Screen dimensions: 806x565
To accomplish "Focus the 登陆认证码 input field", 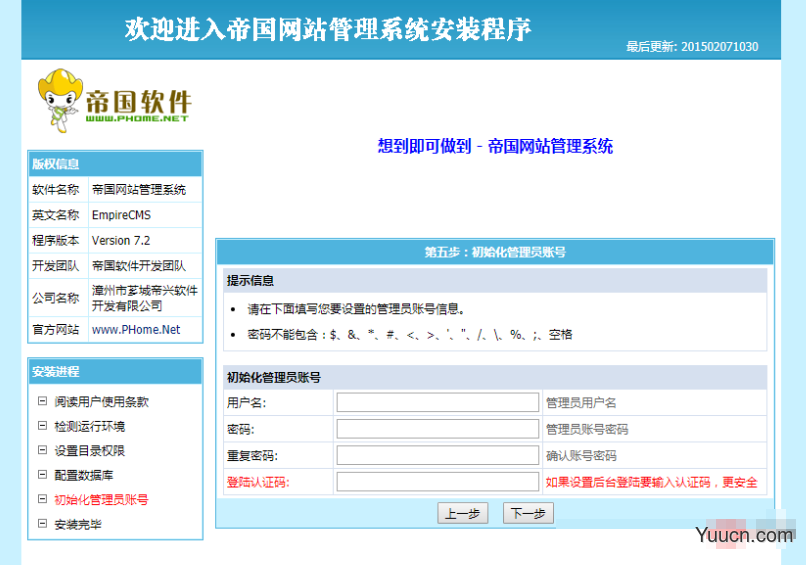I will point(437,482).
